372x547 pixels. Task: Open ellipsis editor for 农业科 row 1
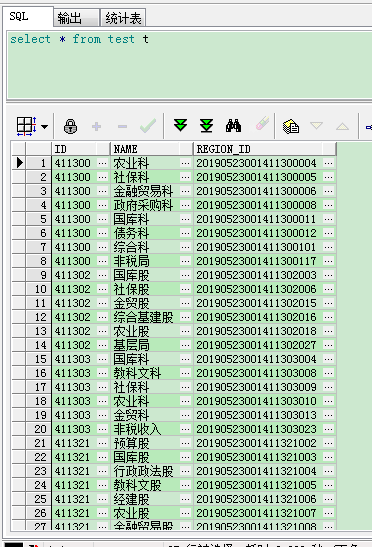[x=185, y=163]
